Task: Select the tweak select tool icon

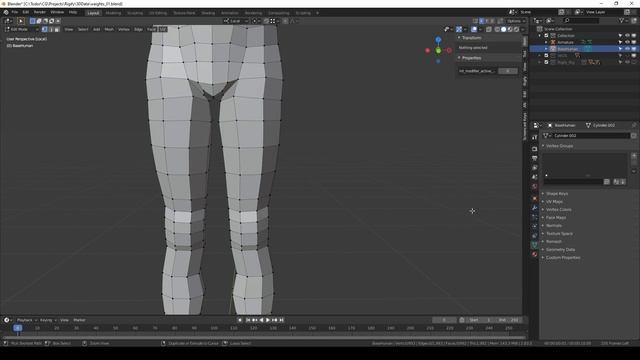Action: 20,21
